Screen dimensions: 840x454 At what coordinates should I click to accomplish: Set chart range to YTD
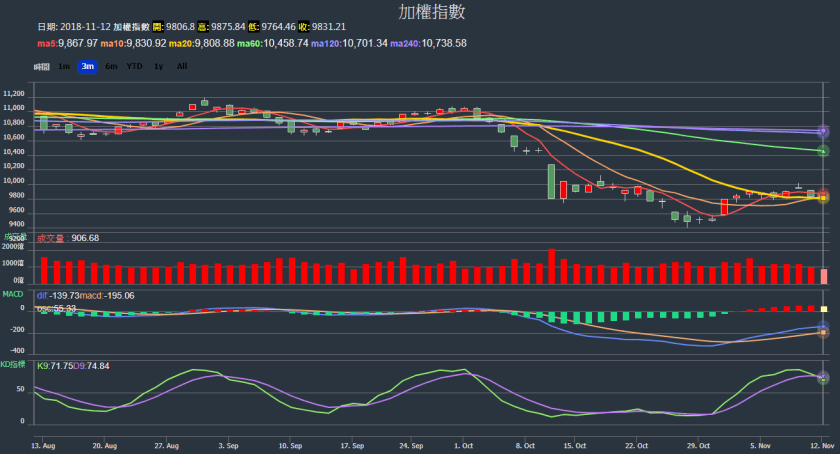[x=134, y=66]
